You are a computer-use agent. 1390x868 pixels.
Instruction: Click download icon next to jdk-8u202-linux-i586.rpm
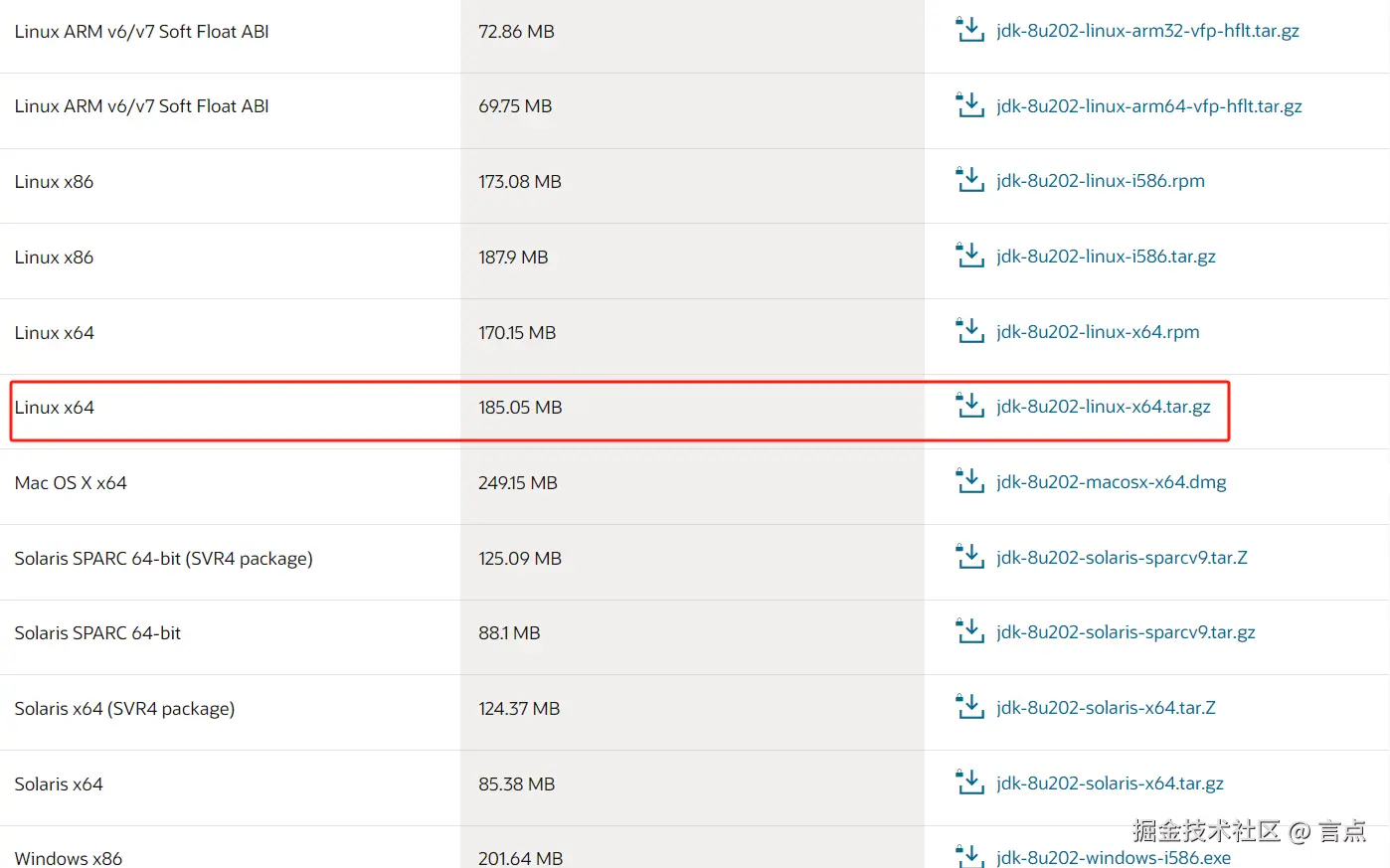click(x=969, y=180)
